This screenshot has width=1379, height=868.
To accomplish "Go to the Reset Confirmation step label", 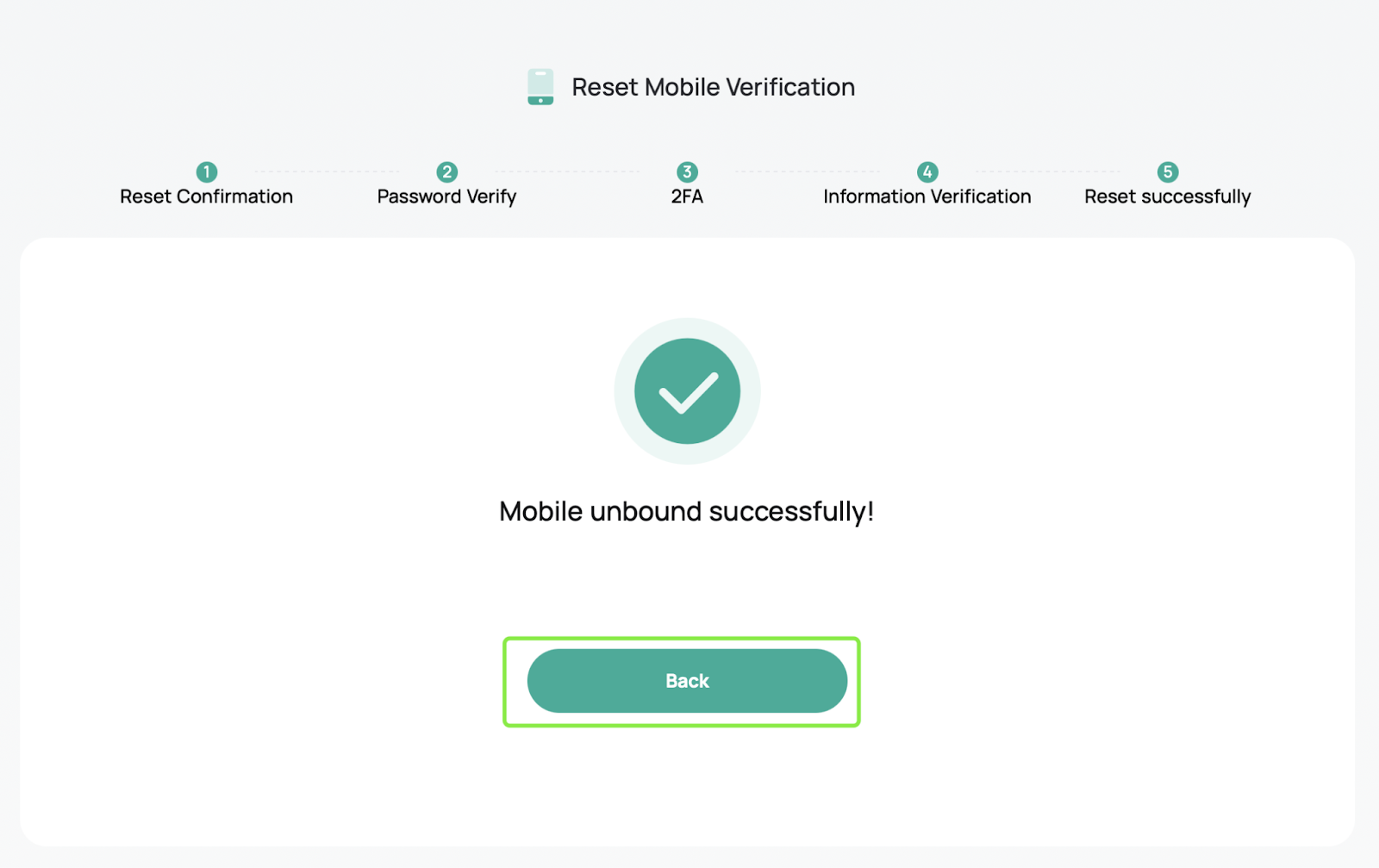I will pyautogui.click(x=207, y=197).
